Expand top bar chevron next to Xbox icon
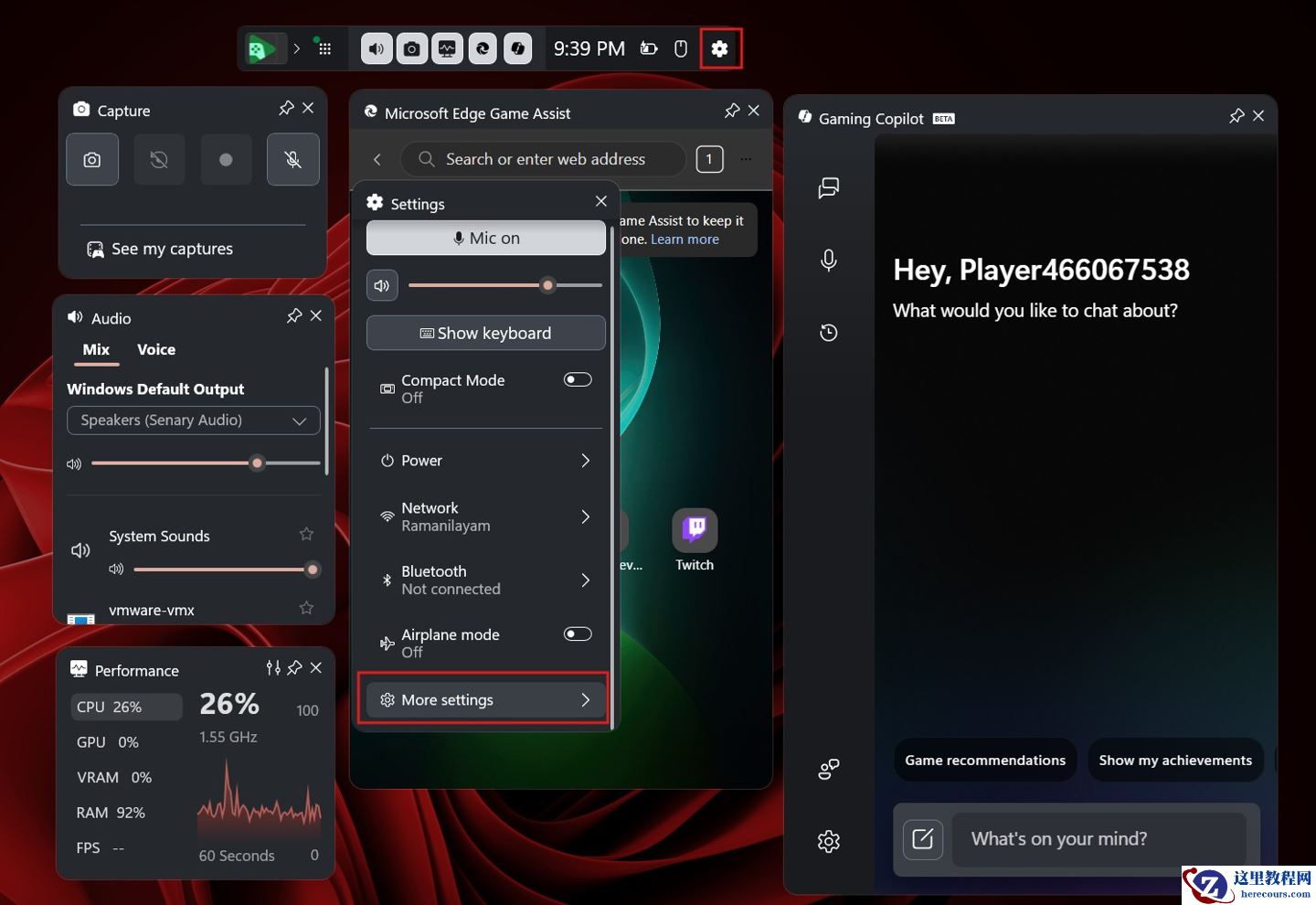This screenshot has width=1316, height=905. (x=296, y=48)
